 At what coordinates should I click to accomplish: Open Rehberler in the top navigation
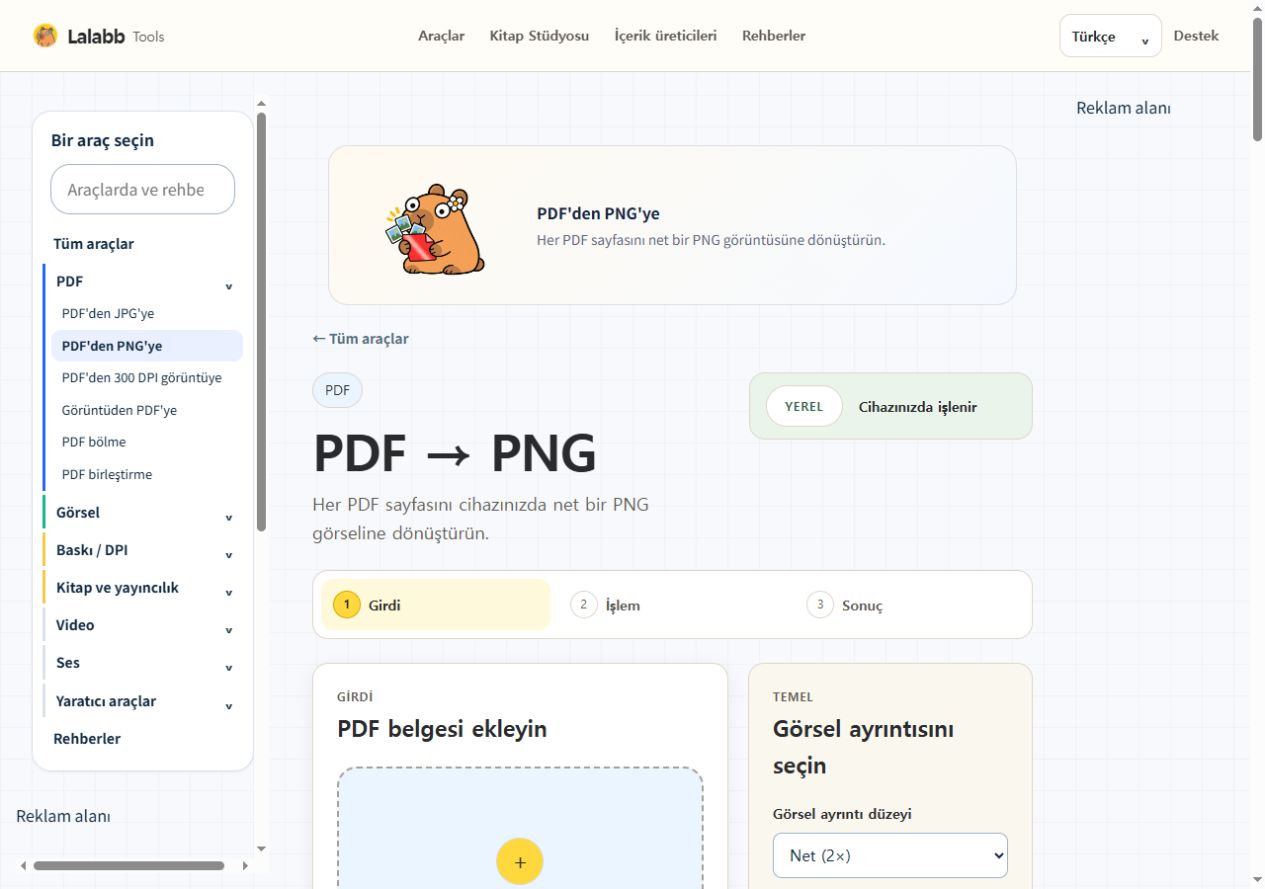pos(773,36)
